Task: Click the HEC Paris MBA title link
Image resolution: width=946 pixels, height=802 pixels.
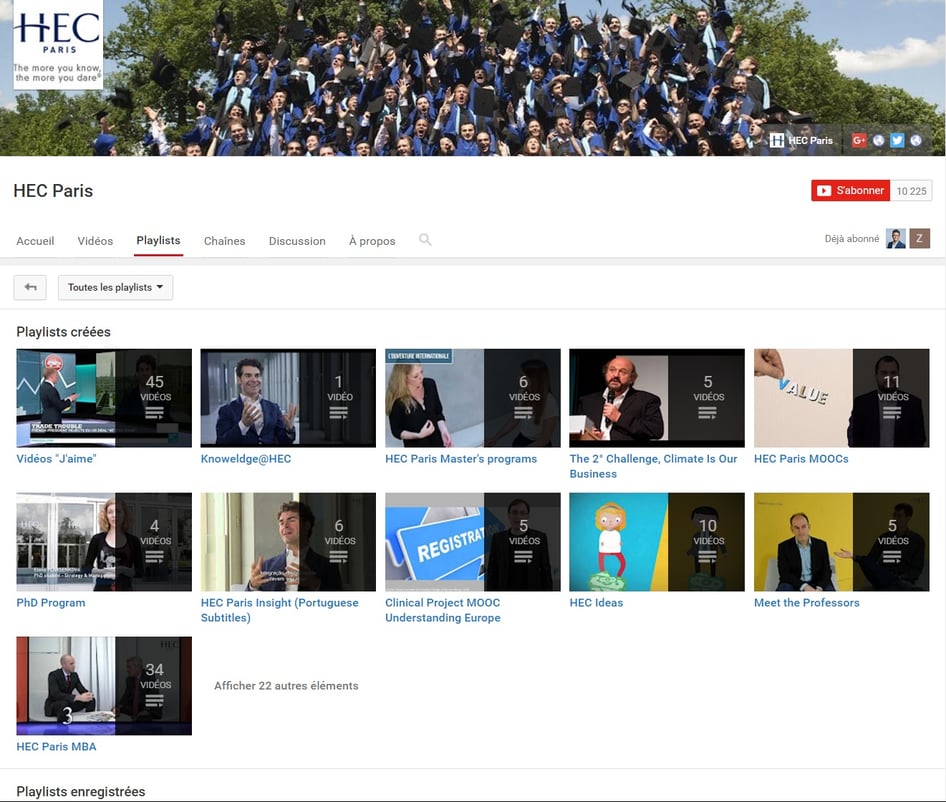Action: tap(56, 747)
